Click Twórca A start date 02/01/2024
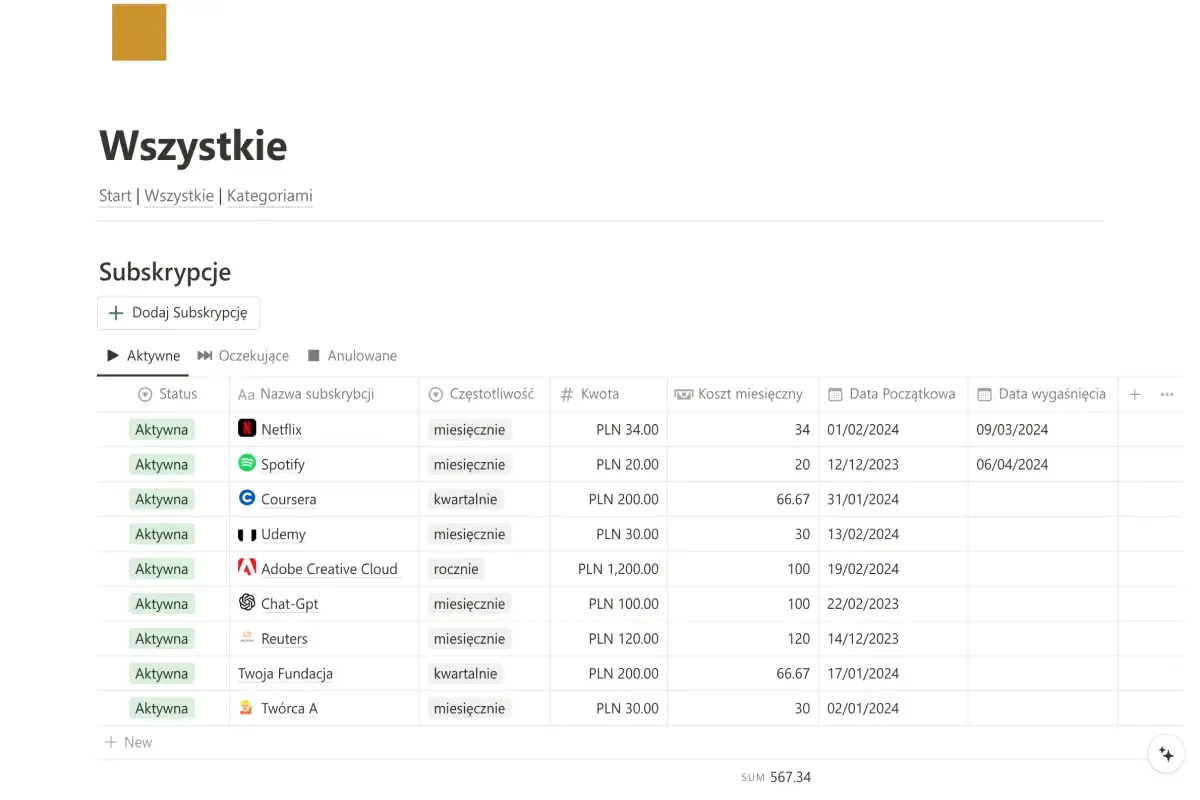The image size is (1200, 800). (863, 709)
